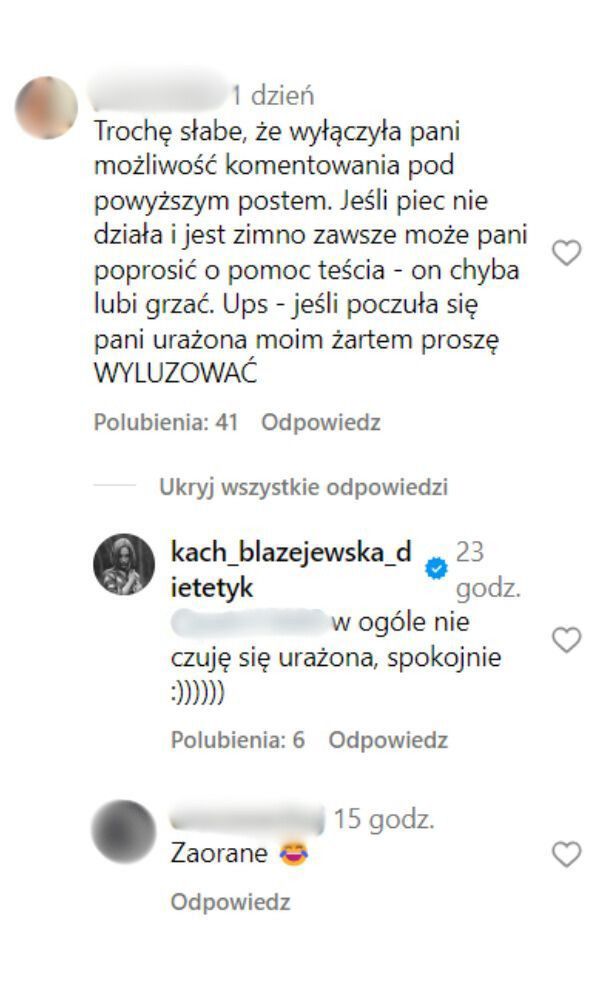Like kach_blazejewska_dietetyk's reply with heart icon
This screenshot has height=1000, width=600.
point(566,640)
